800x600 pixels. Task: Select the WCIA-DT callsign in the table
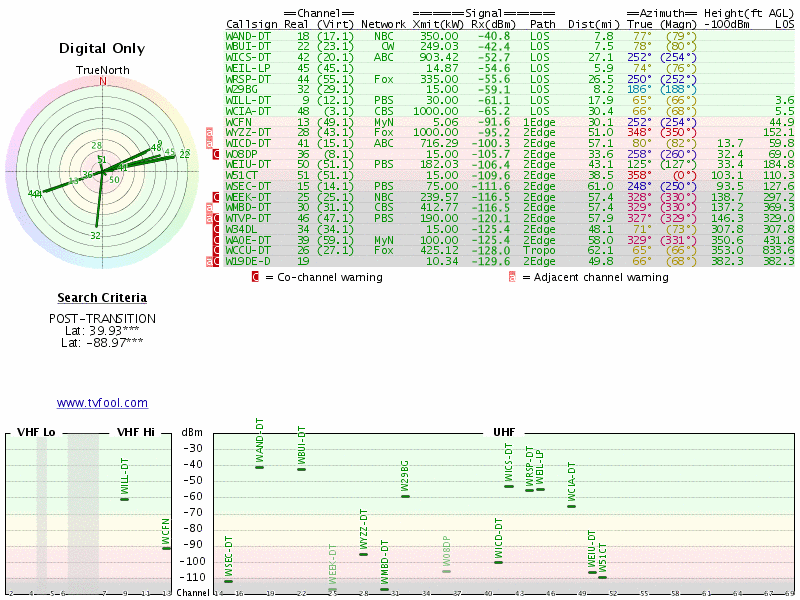tap(248, 111)
